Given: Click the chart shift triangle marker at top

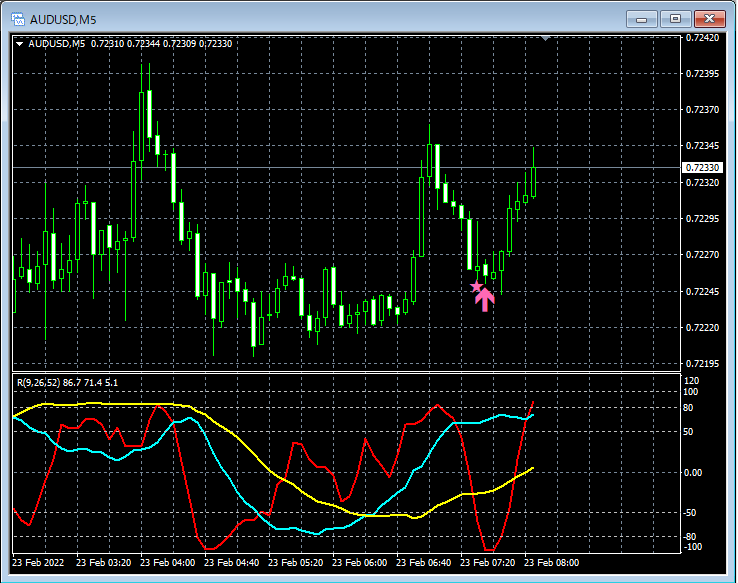Looking at the screenshot, I should click(545, 38).
